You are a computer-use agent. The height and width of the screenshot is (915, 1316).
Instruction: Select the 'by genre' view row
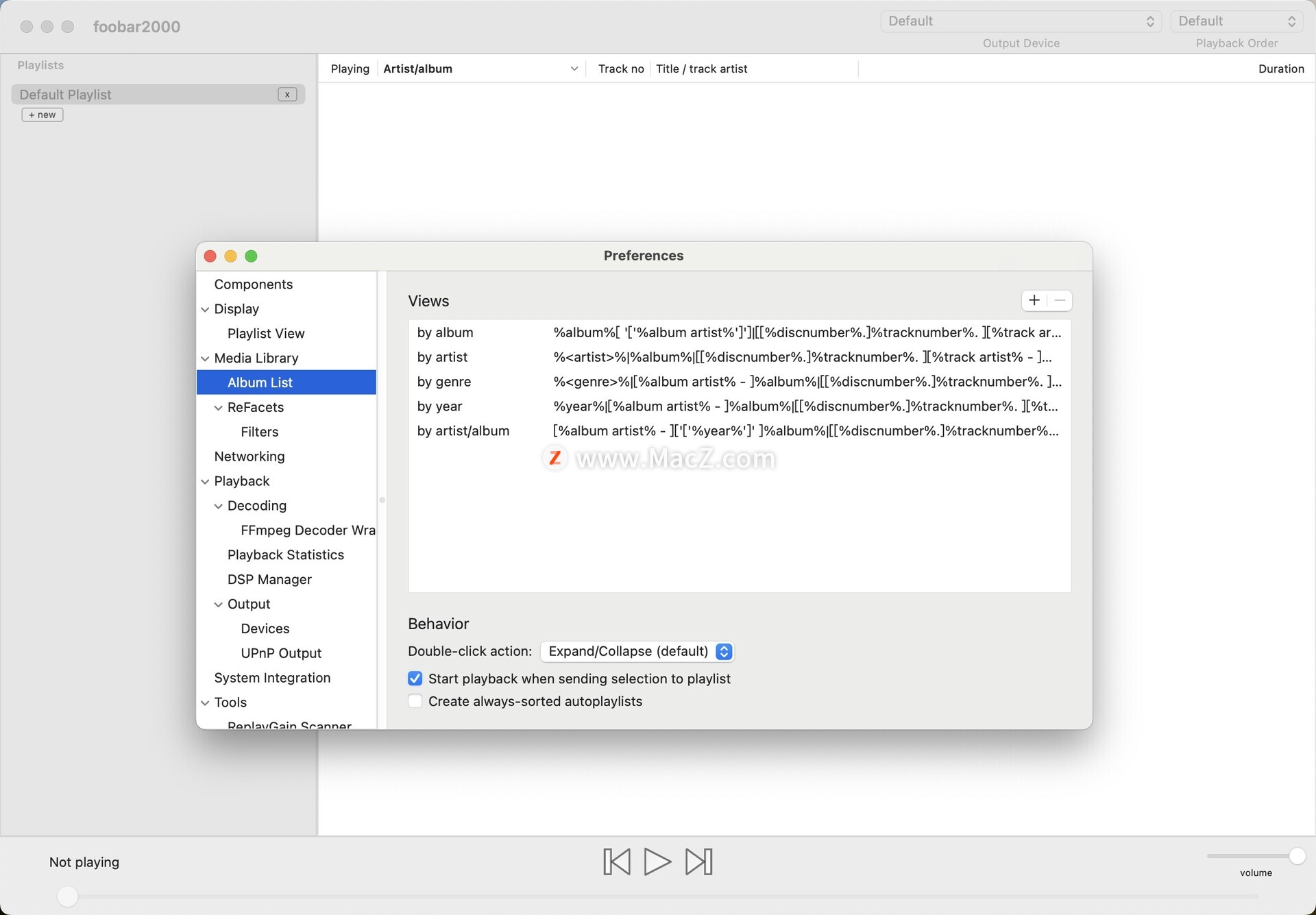point(740,382)
